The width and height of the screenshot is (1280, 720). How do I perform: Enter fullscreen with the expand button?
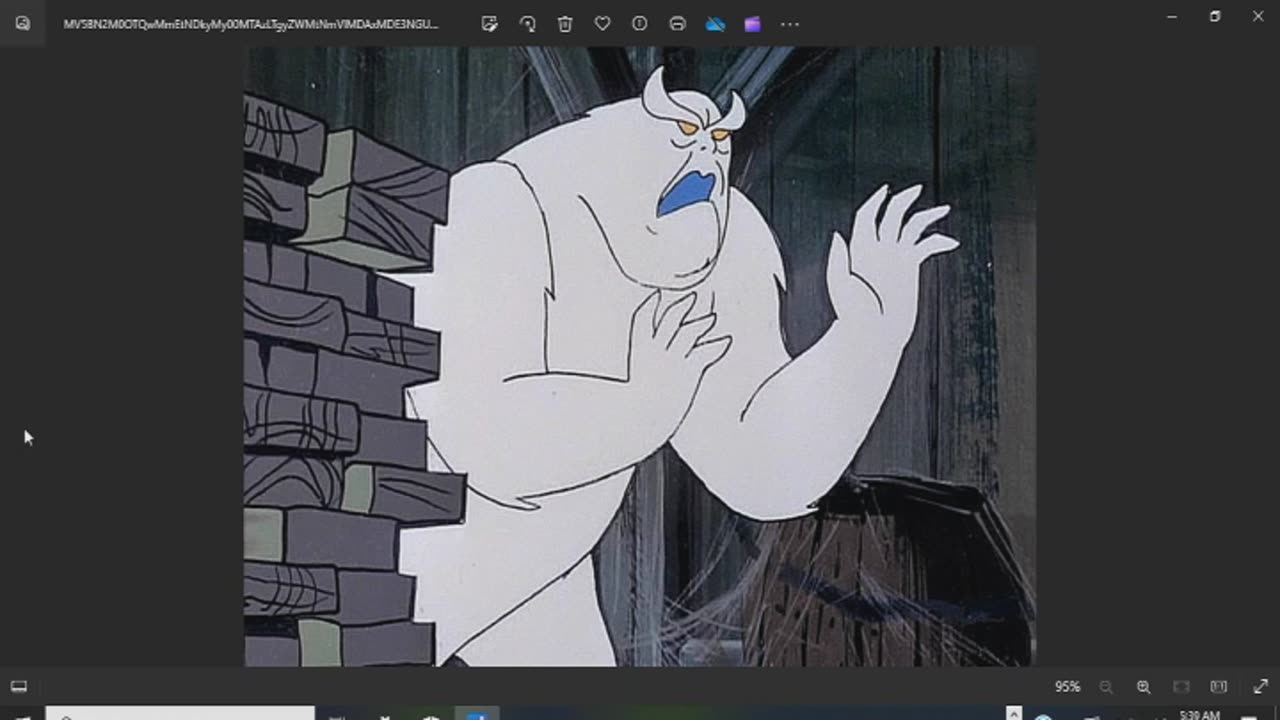1260,686
